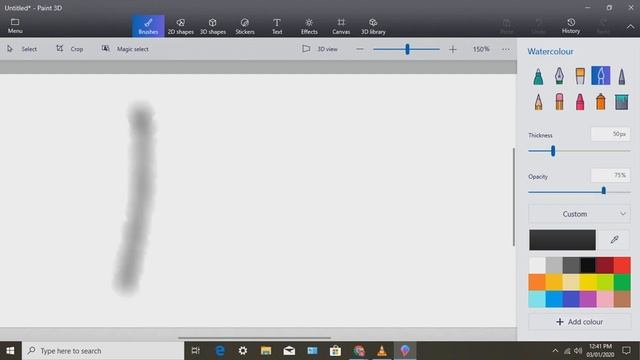Open Microsoft Edge from the taskbar

click(x=220, y=351)
